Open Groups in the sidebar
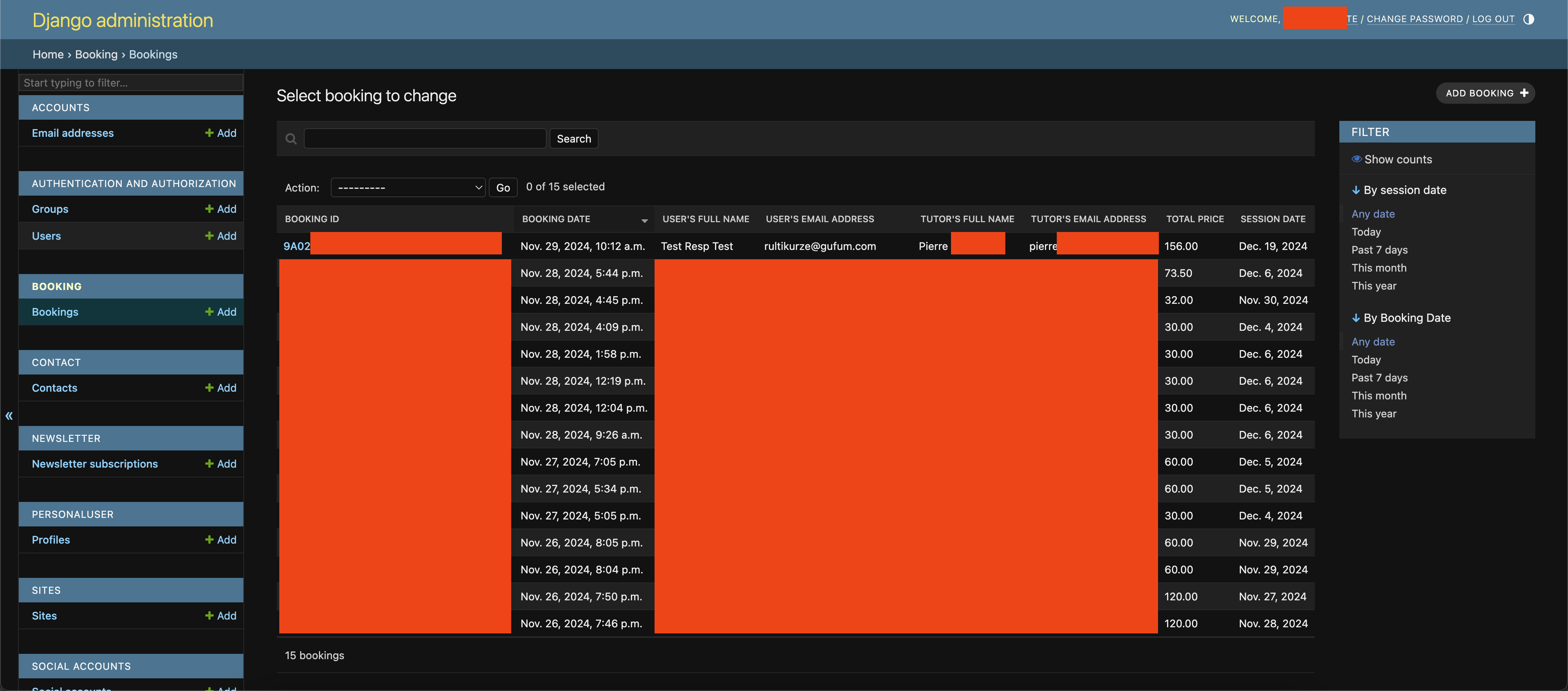1568x691 pixels. coord(50,209)
